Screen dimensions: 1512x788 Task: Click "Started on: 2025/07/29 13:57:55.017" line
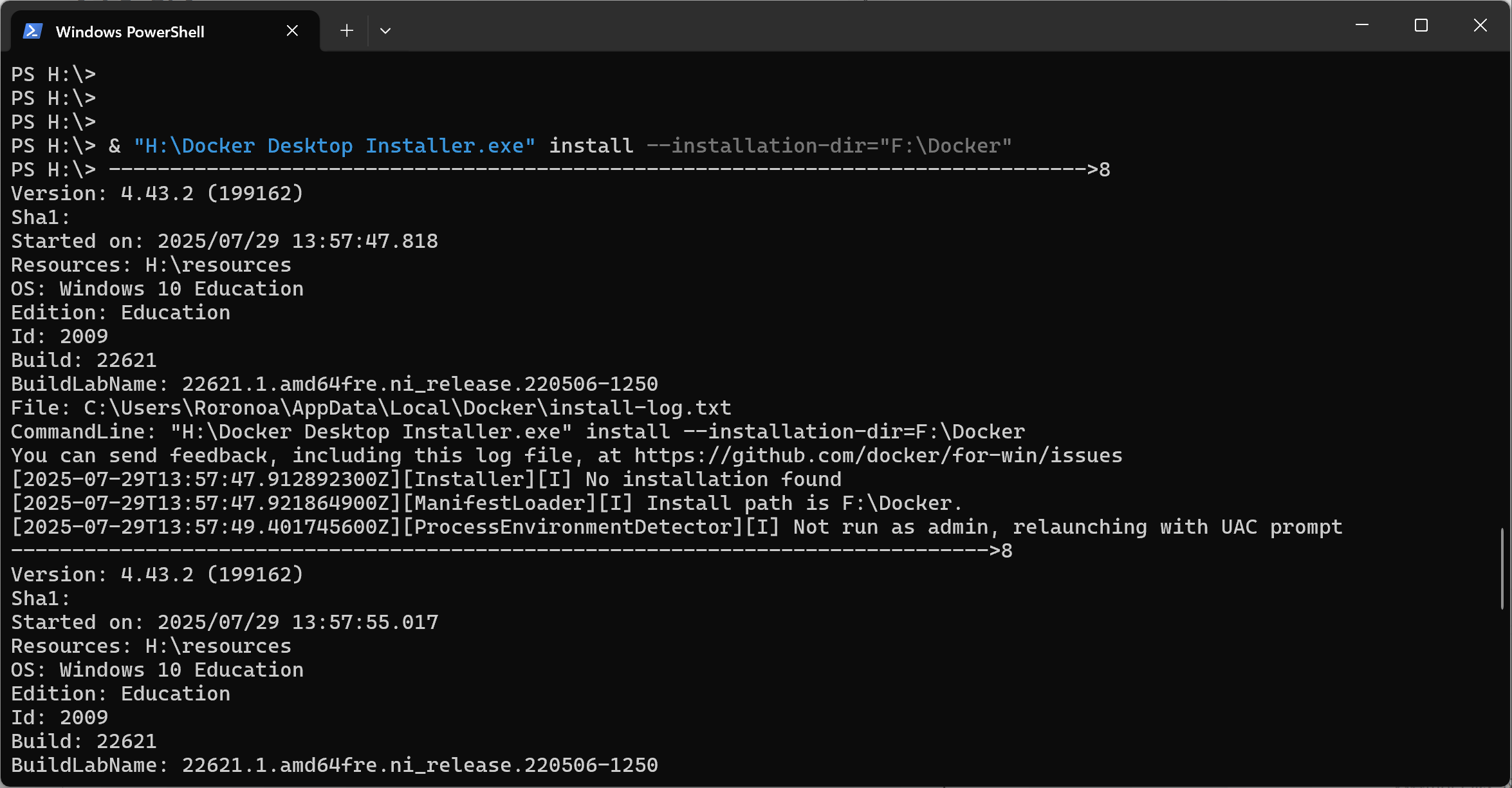[225, 622]
